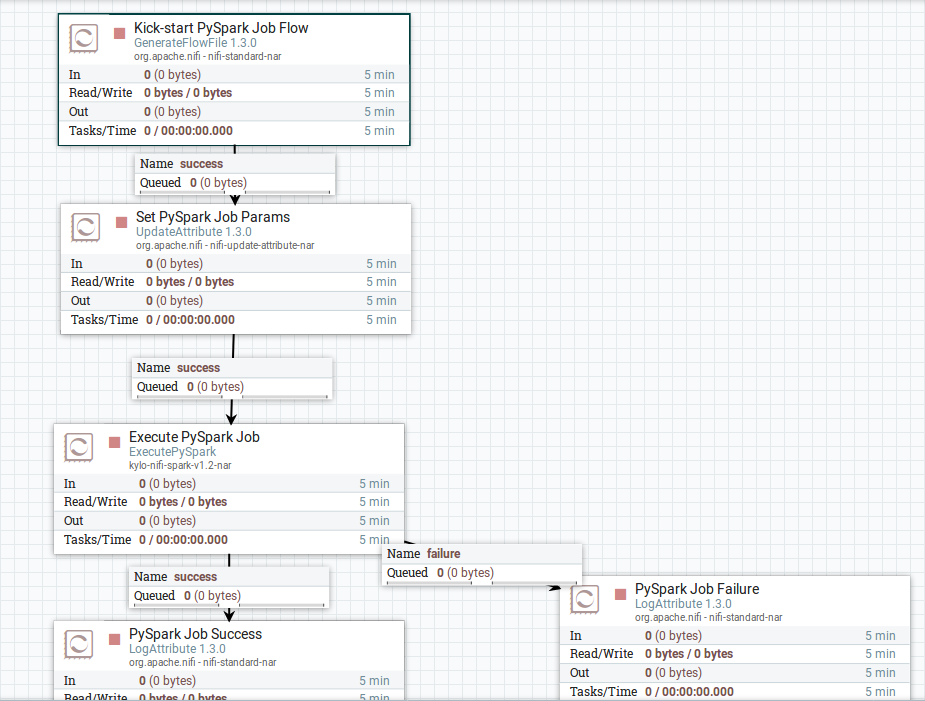This screenshot has width=925, height=701.
Task: Select the ExecutePySpark icon on Execute PySpark Job
Action: tap(78, 448)
